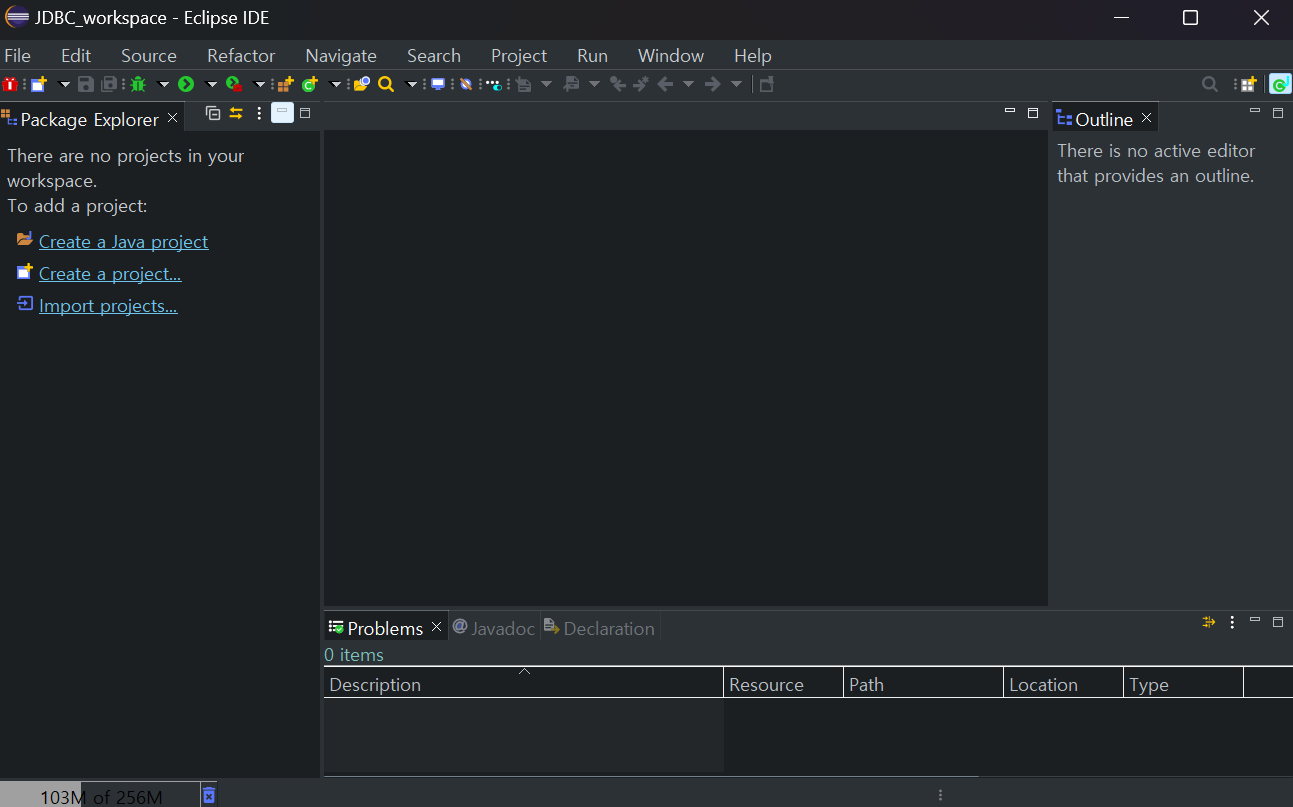This screenshot has height=807, width=1293.
Task: Click the New Java Class icon
Action: (309, 85)
